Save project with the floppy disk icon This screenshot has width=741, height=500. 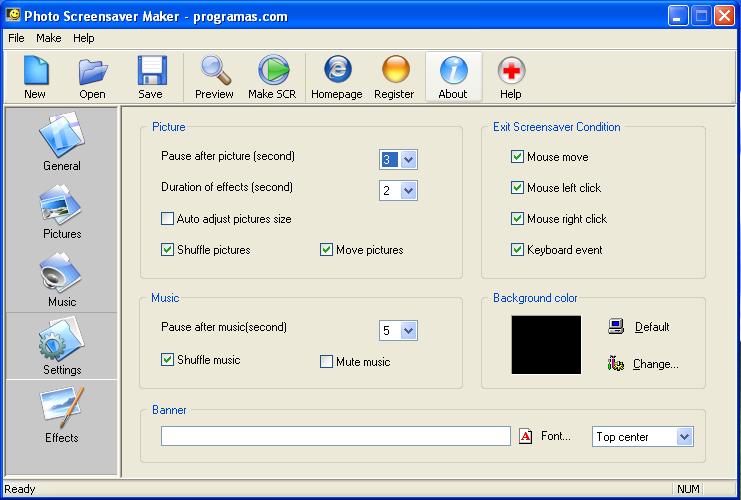coord(151,70)
